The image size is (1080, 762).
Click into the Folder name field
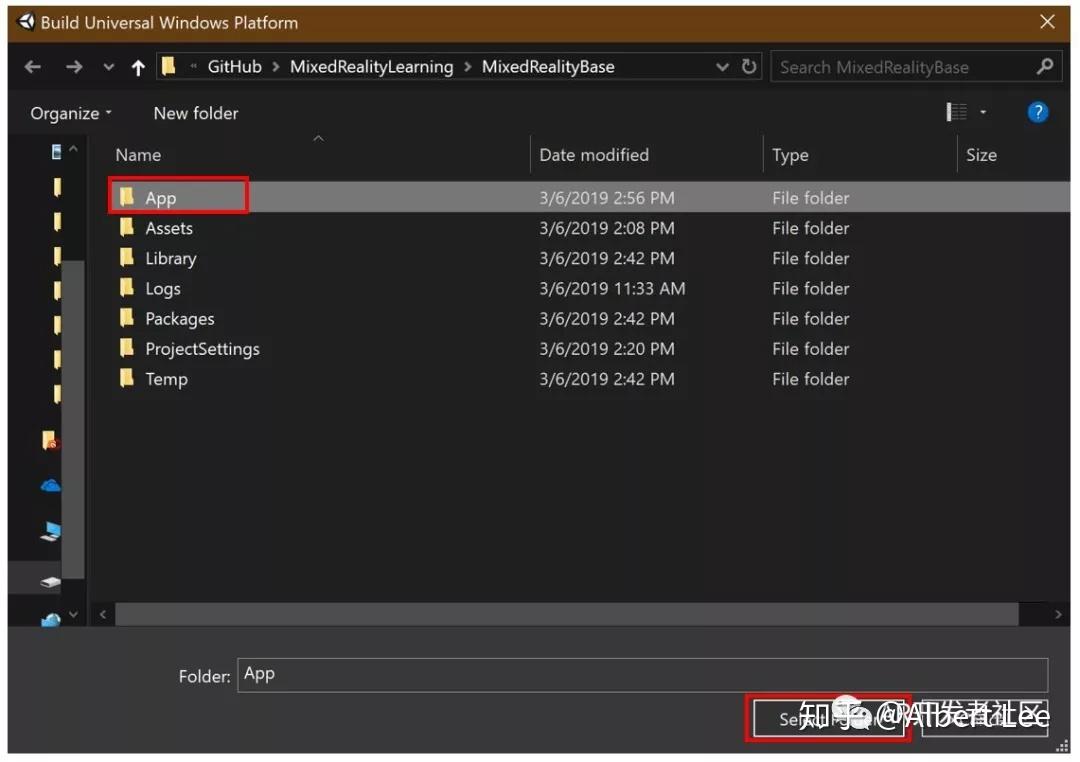pos(643,675)
